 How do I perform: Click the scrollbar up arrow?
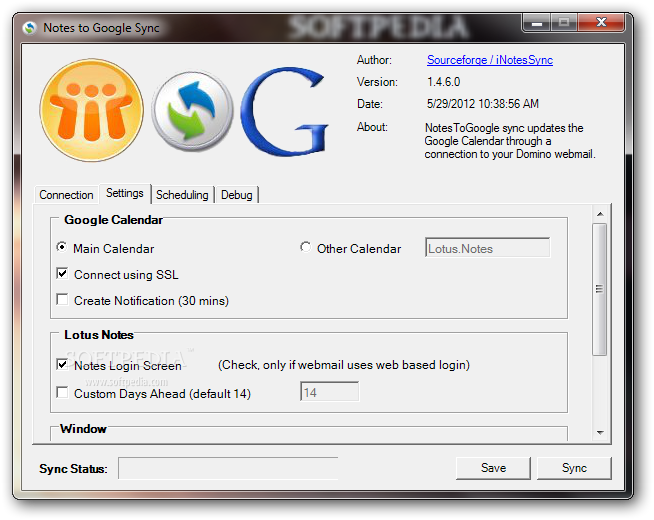(x=600, y=214)
